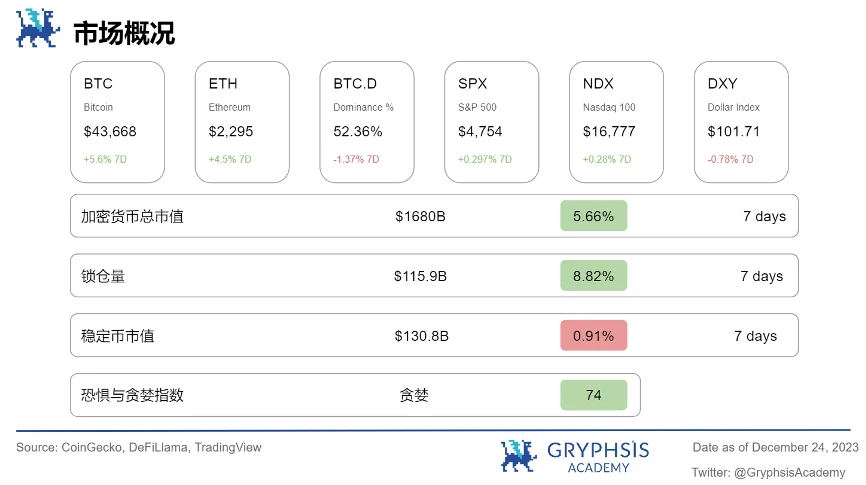Click the SPX S&P 500 card
The height and width of the screenshot is (485, 866).
tap(491, 121)
